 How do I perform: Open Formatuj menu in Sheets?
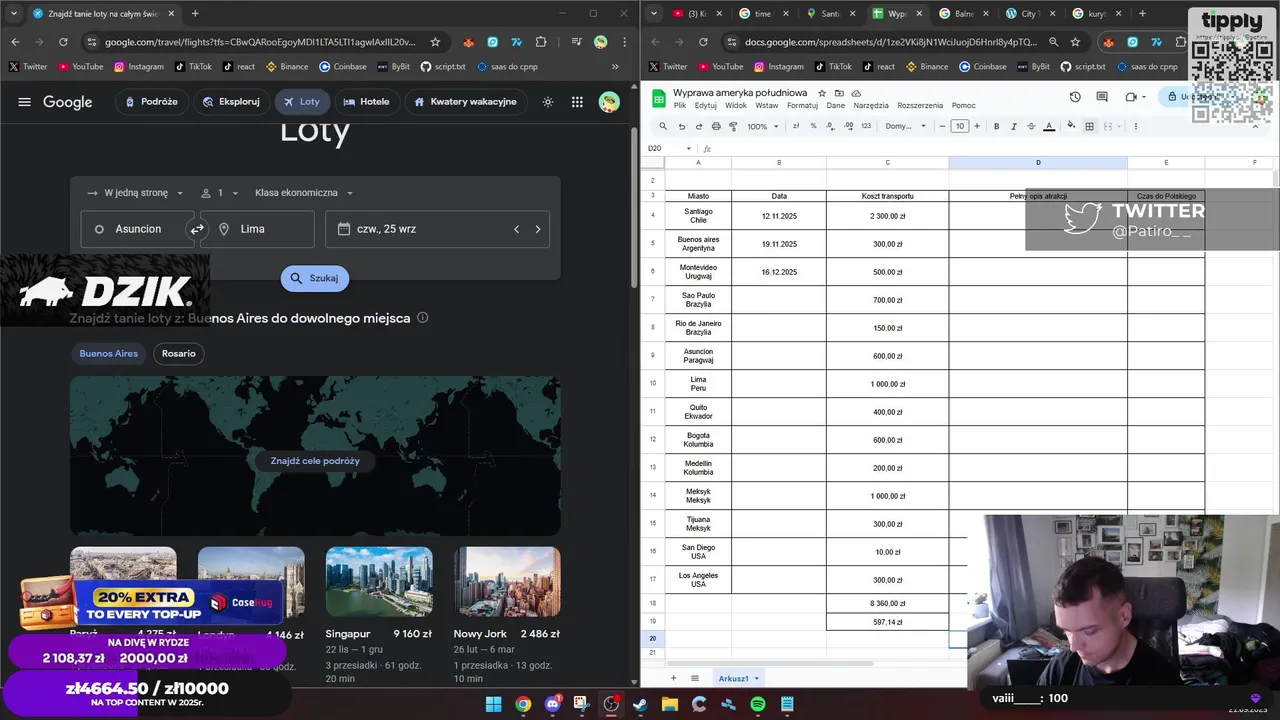803,105
